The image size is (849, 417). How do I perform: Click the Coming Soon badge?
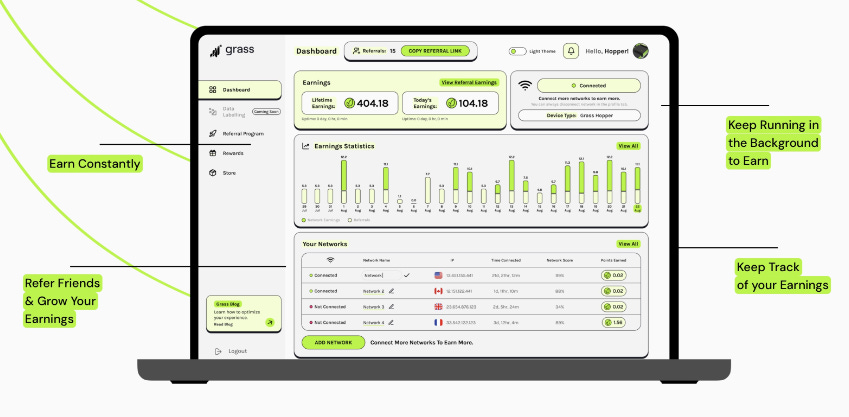click(266, 112)
